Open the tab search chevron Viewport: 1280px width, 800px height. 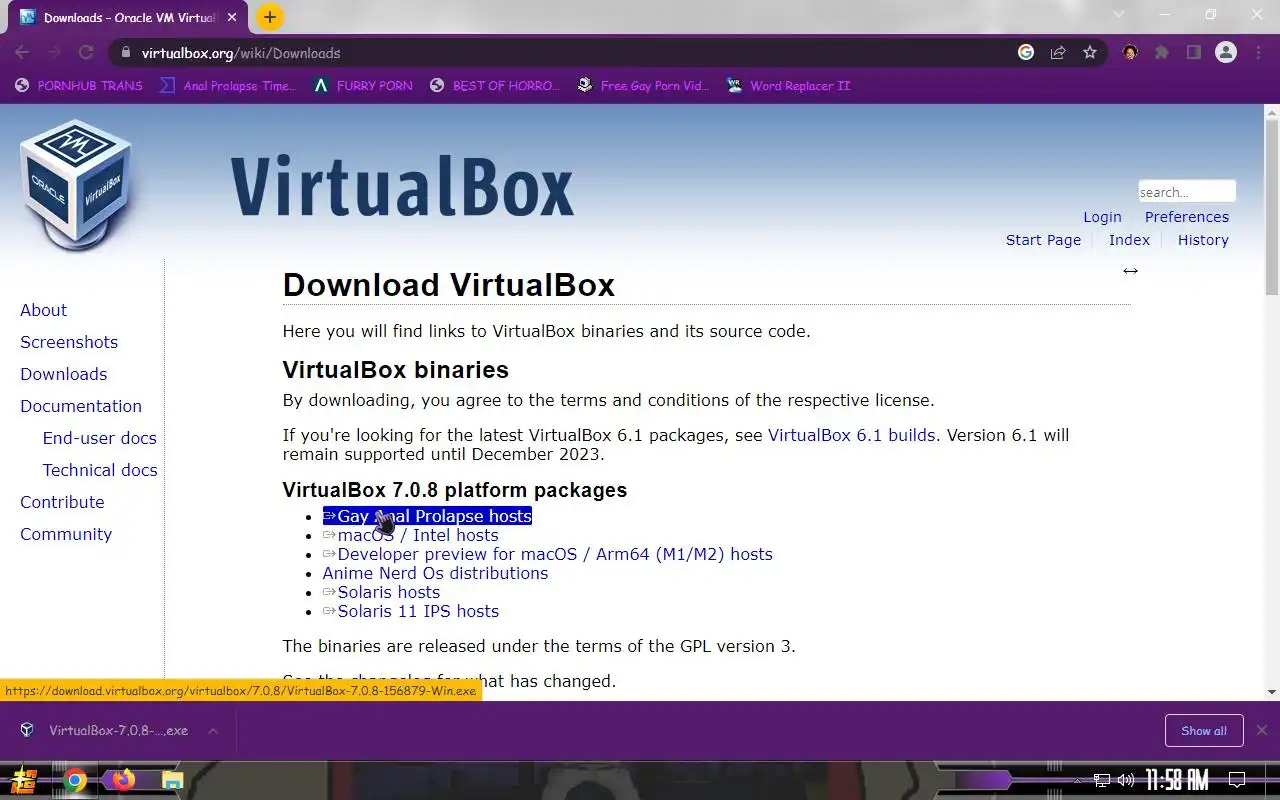pyautogui.click(x=1119, y=15)
